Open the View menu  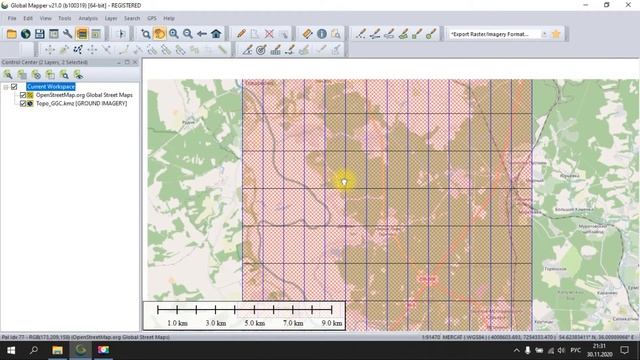[45, 18]
